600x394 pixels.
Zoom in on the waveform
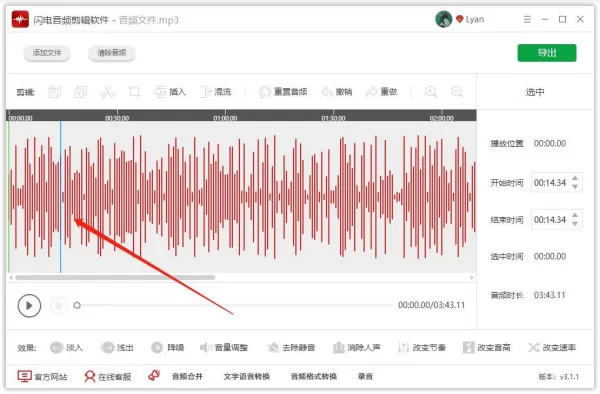(431, 92)
